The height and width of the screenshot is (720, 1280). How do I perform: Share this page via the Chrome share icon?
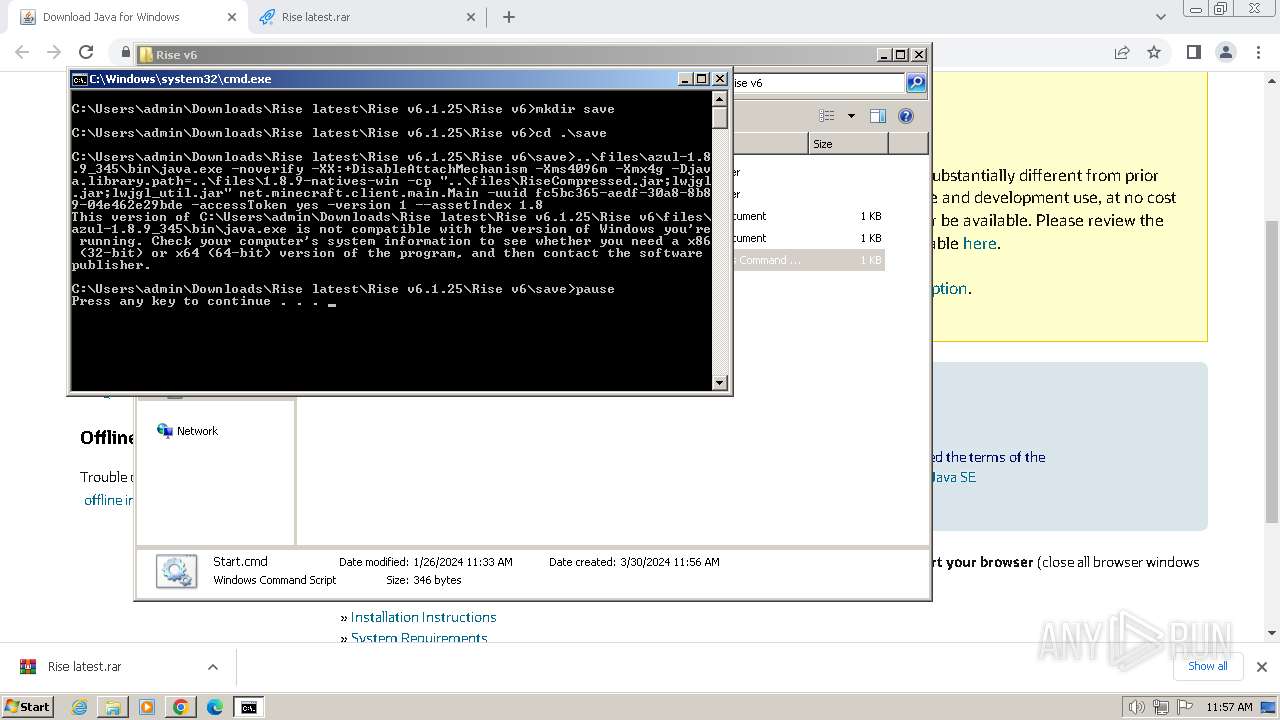(x=1122, y=52)
